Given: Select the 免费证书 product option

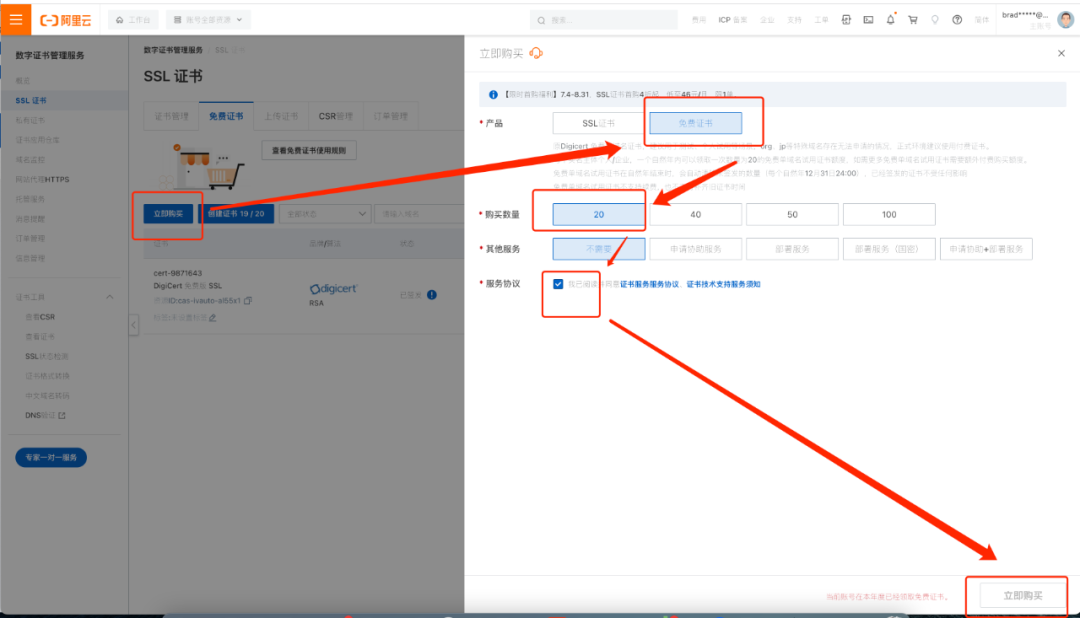Looking at the screenshot, I should pos(696,123).
